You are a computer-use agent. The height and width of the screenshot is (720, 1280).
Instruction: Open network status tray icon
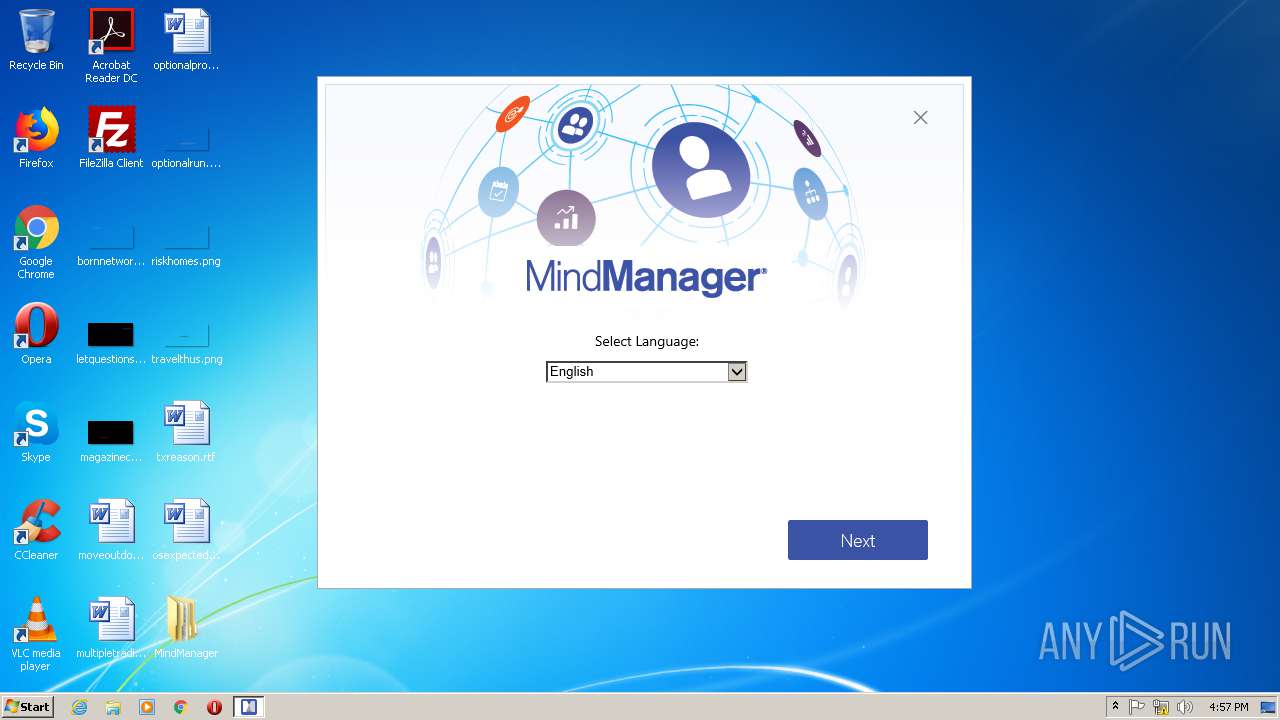[x=1161, y=707]
